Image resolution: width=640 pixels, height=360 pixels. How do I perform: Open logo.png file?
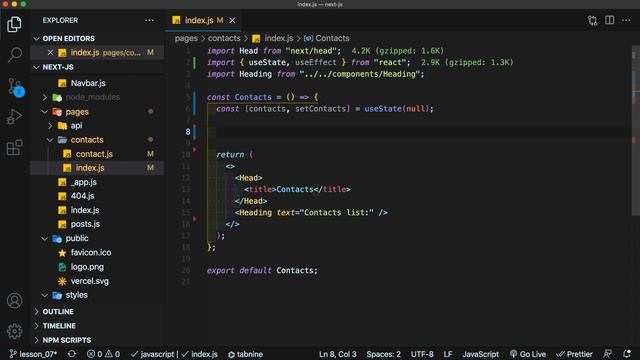87,267
